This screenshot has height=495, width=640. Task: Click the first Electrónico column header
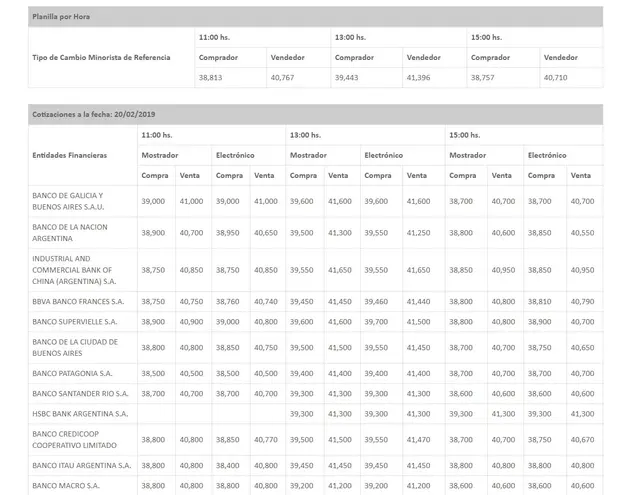(x=235, y=155)
